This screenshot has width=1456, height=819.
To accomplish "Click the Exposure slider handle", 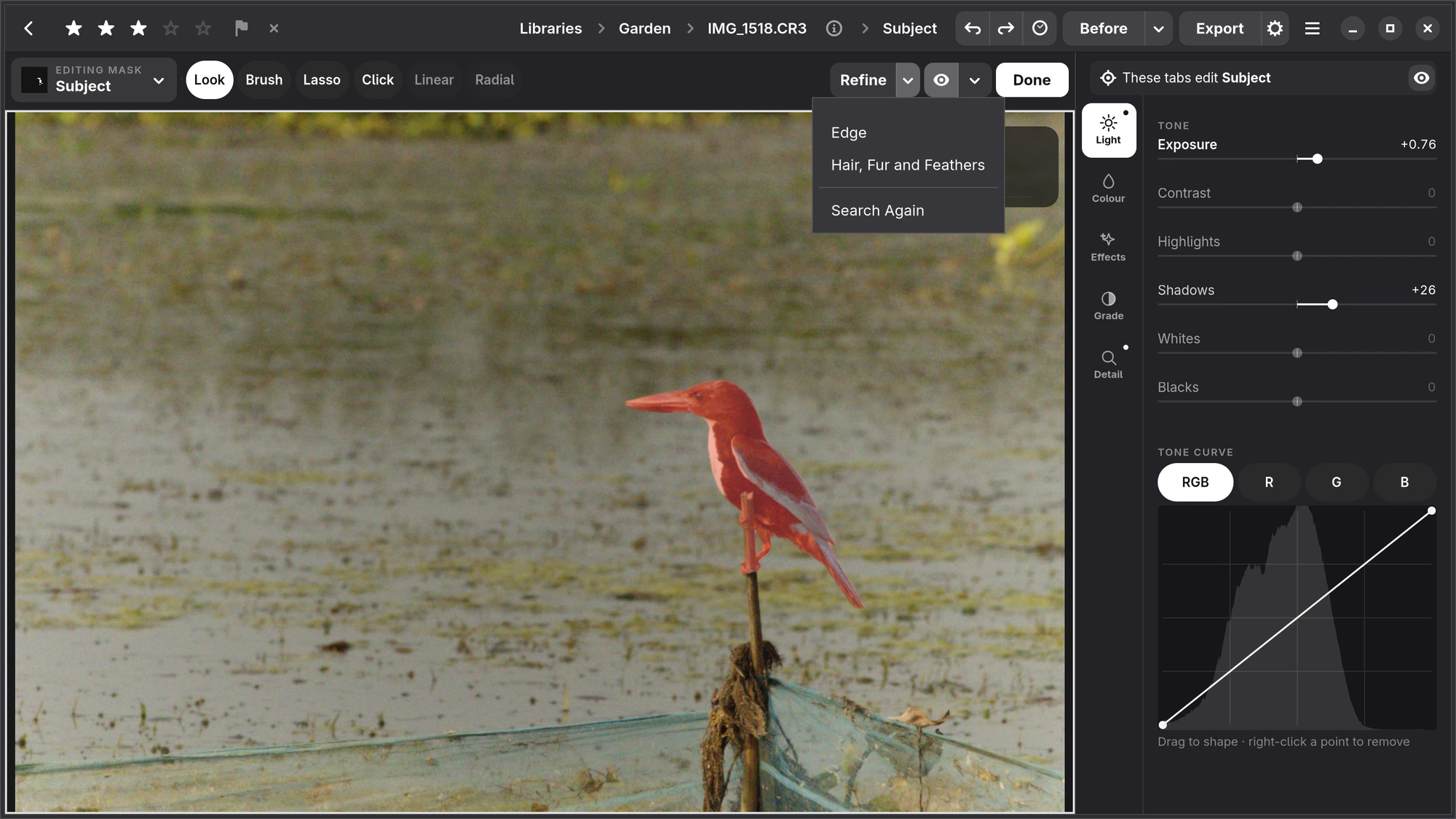I will click(x=1317, y=159).
